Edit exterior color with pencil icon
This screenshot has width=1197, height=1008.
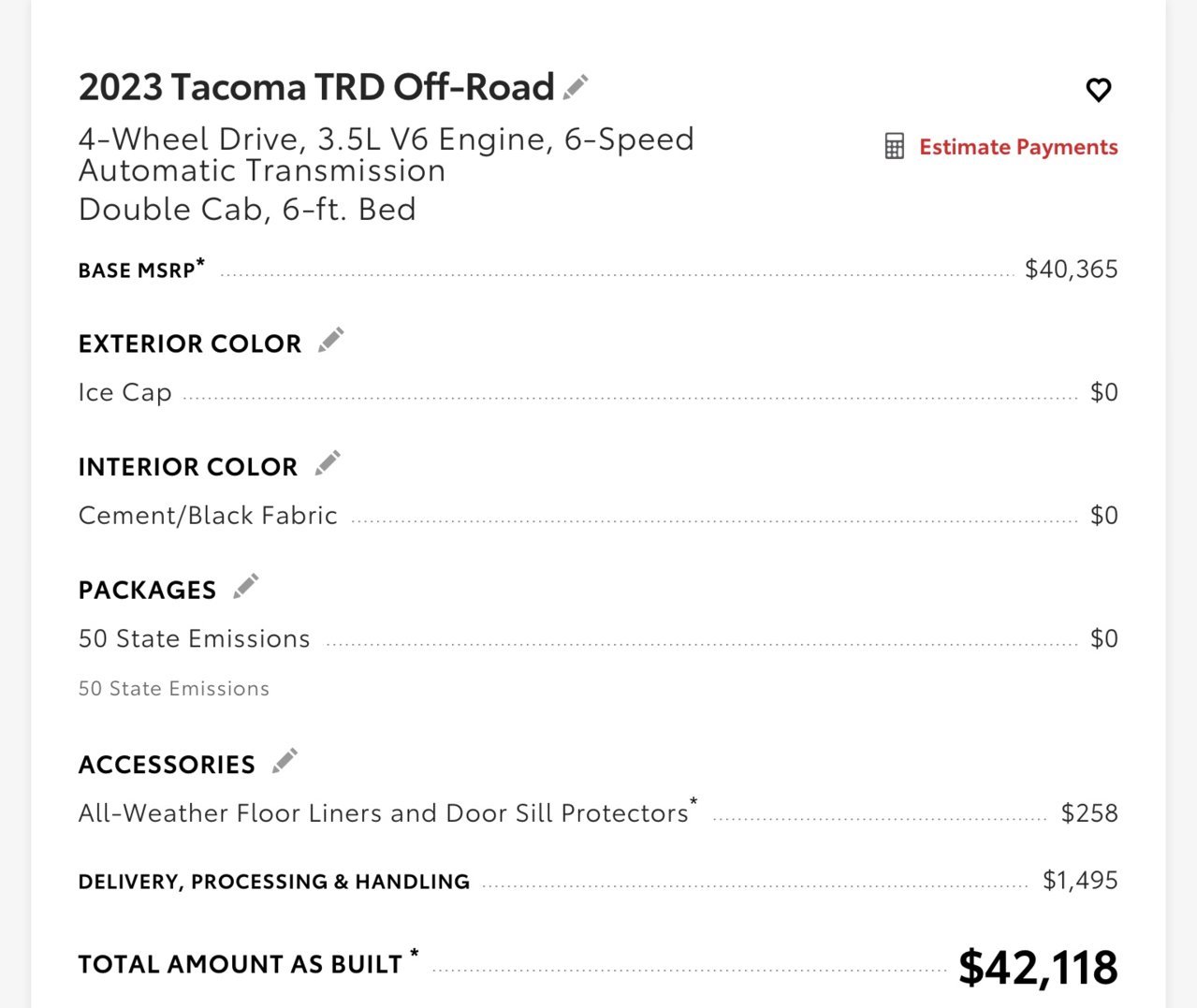330,340
